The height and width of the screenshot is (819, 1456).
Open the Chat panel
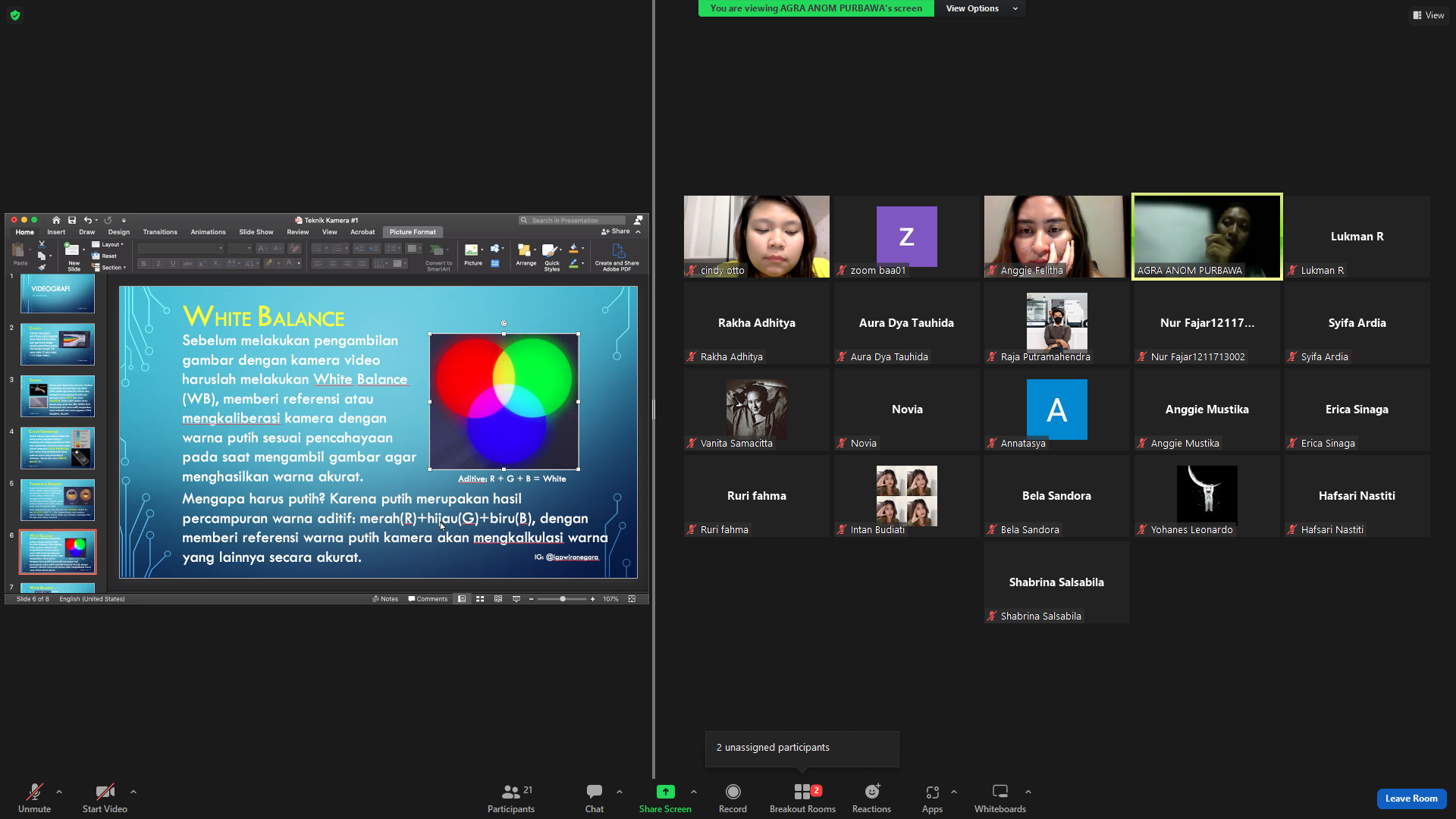click(x=595, y=799)
